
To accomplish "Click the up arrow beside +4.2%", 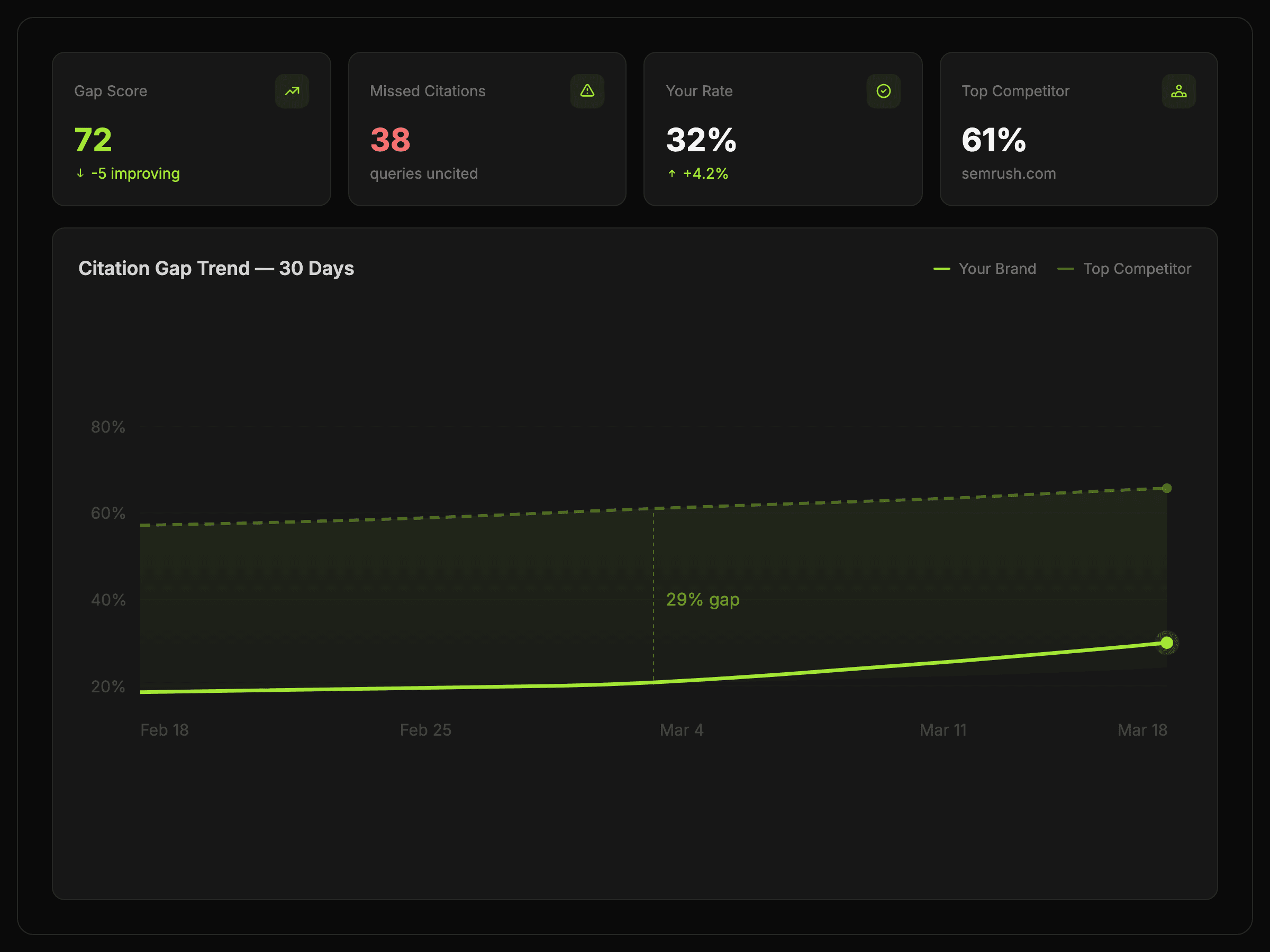I will pyautogui.click(x=672, y=173).
